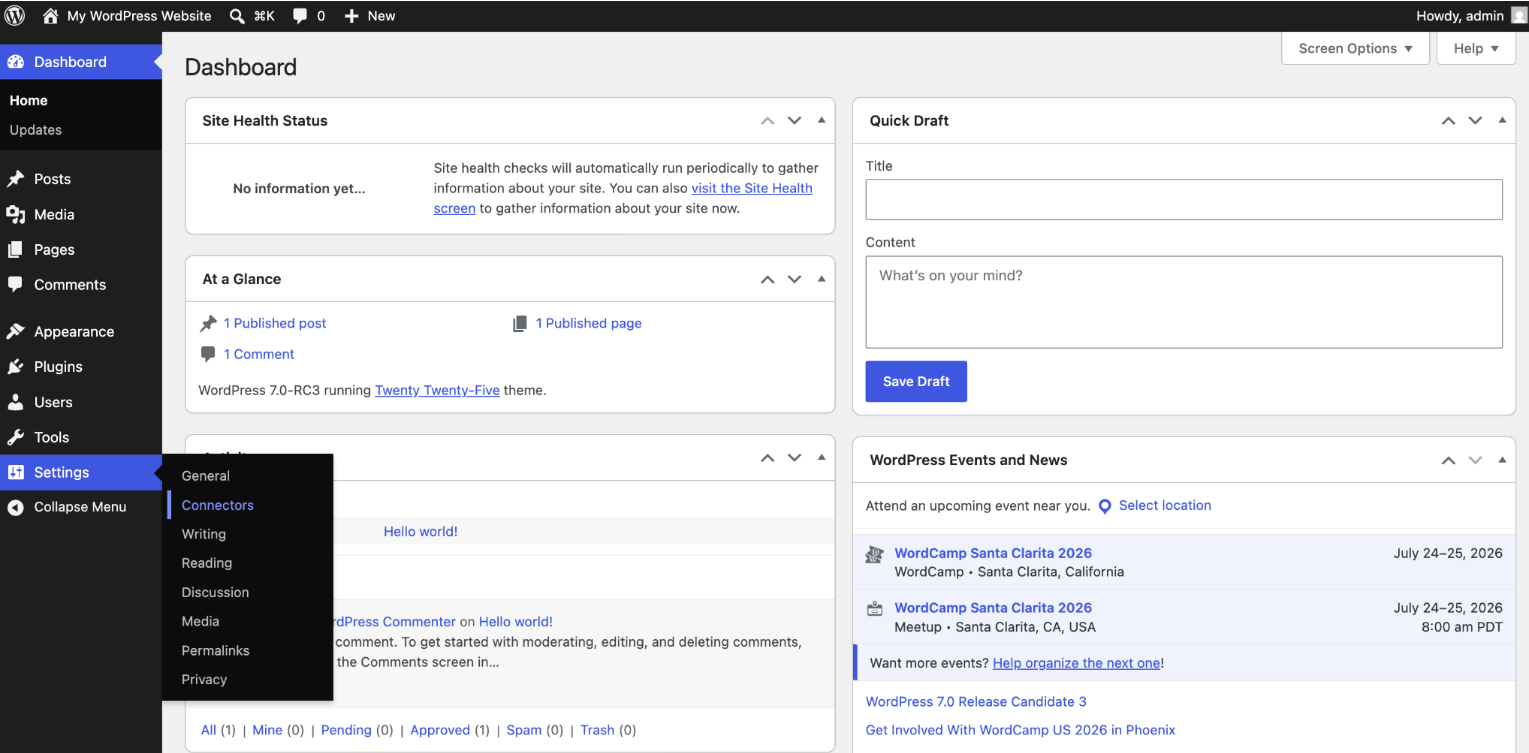Click the What's on your mind content box

coord(1184,302)
